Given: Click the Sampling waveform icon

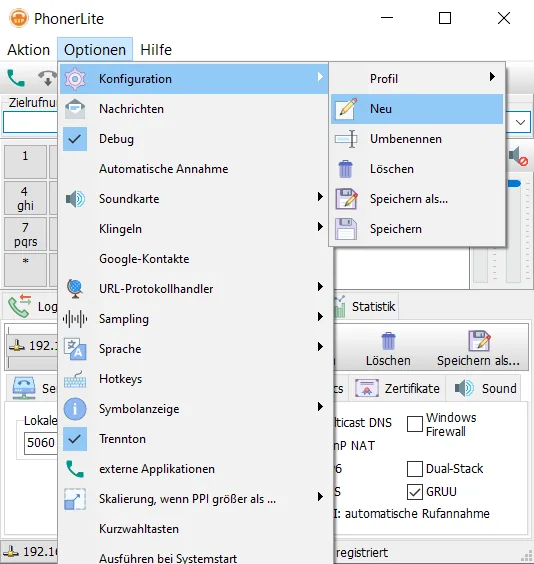Looking at the screenshot, I should pyautogui.click(x=75, y=319).
